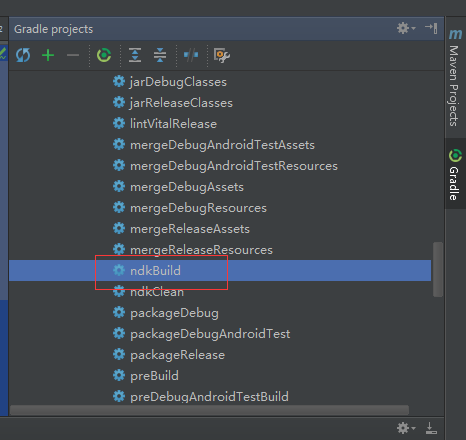Select the packageDebugAndroidTest task
The image size is (466, 440).
210,334
